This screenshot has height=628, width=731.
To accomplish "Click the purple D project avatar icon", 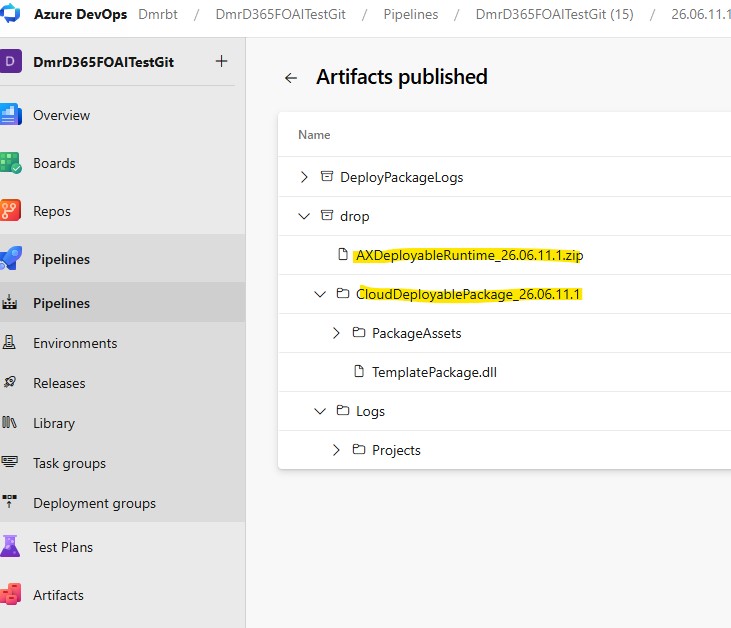I will (10, 61).
